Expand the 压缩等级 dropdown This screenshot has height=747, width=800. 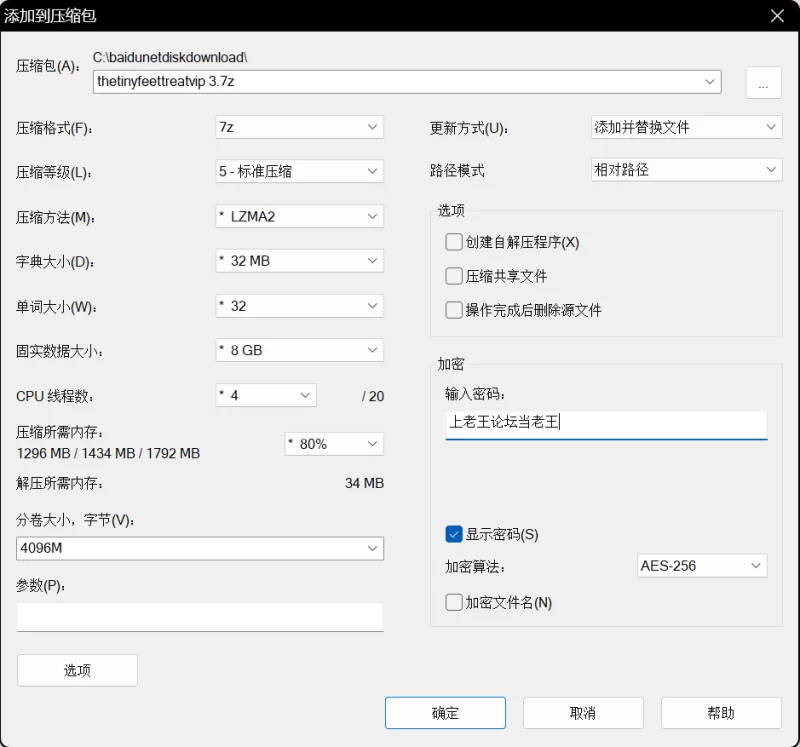click(299, 171)
